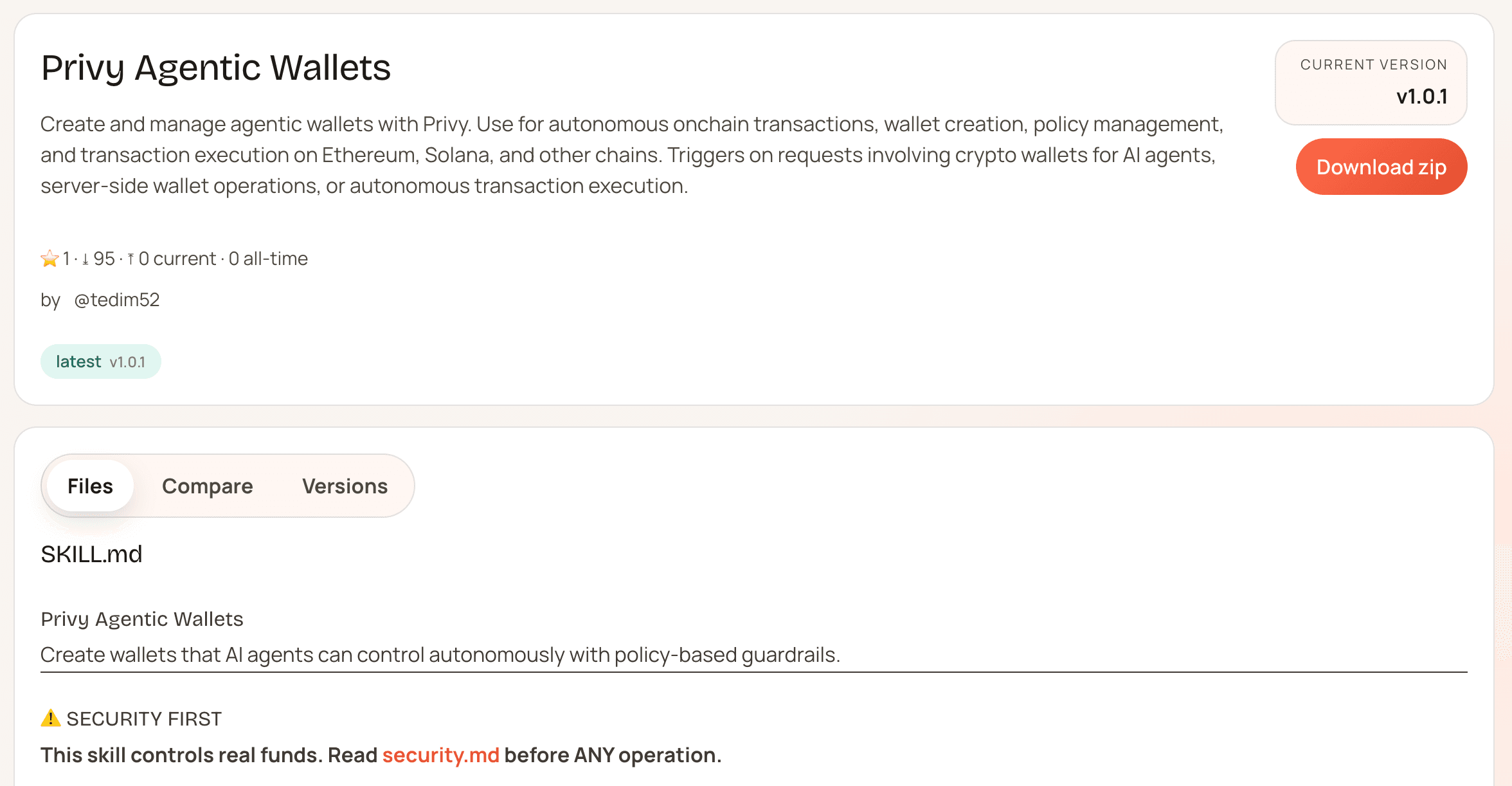Click the latest v1.0.1 tag badge
Screen dimensions: 1512x786
click(100, 361)
